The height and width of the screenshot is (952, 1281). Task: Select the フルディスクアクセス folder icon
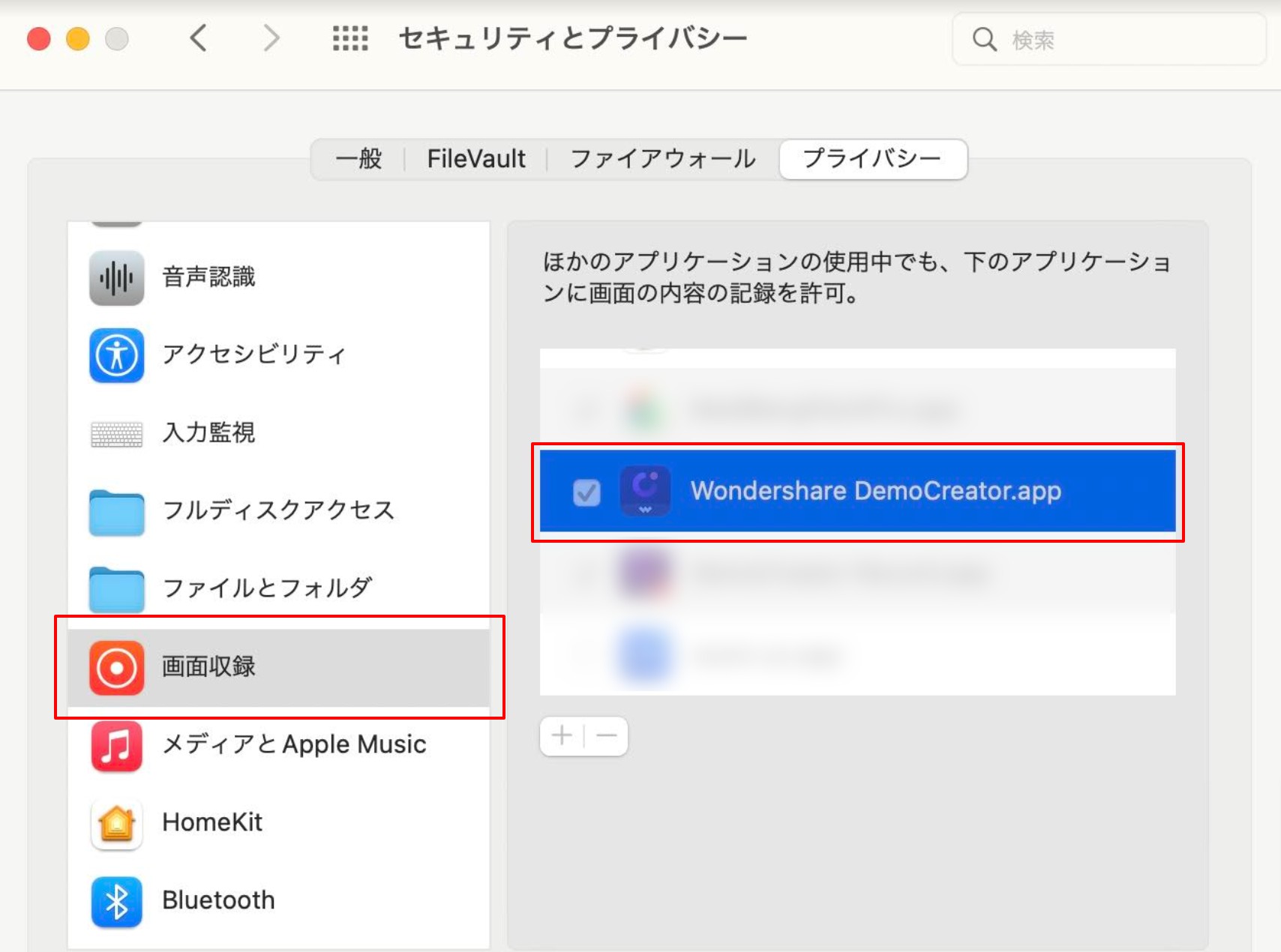116,513
